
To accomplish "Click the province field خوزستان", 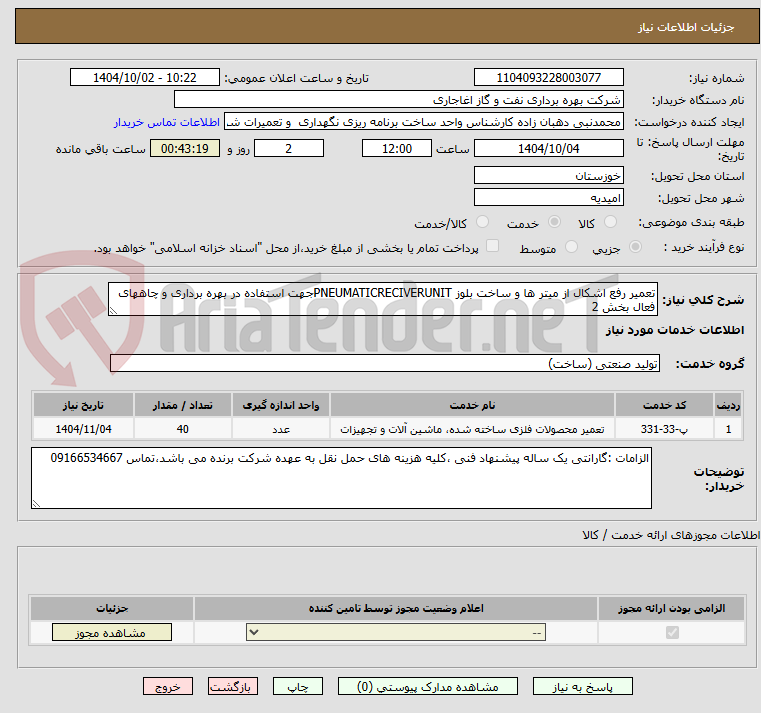I will [x=548, y=175].
